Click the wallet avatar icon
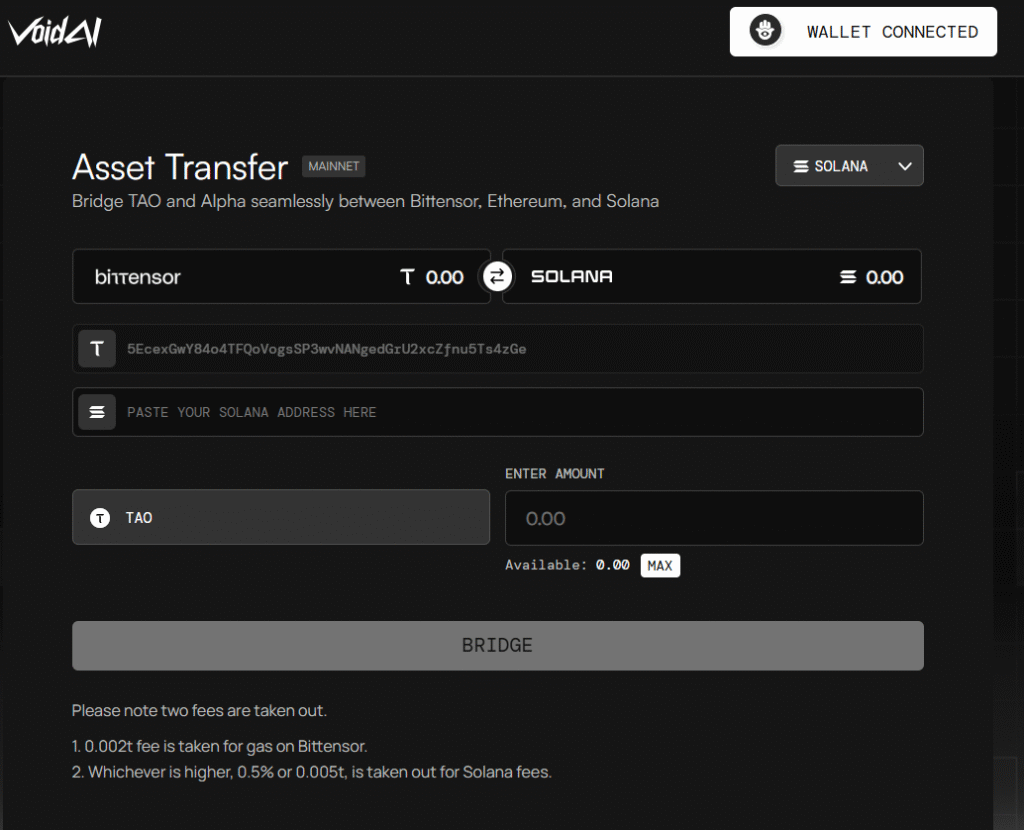Screen dimensions: 1024x830 [765, 32]
